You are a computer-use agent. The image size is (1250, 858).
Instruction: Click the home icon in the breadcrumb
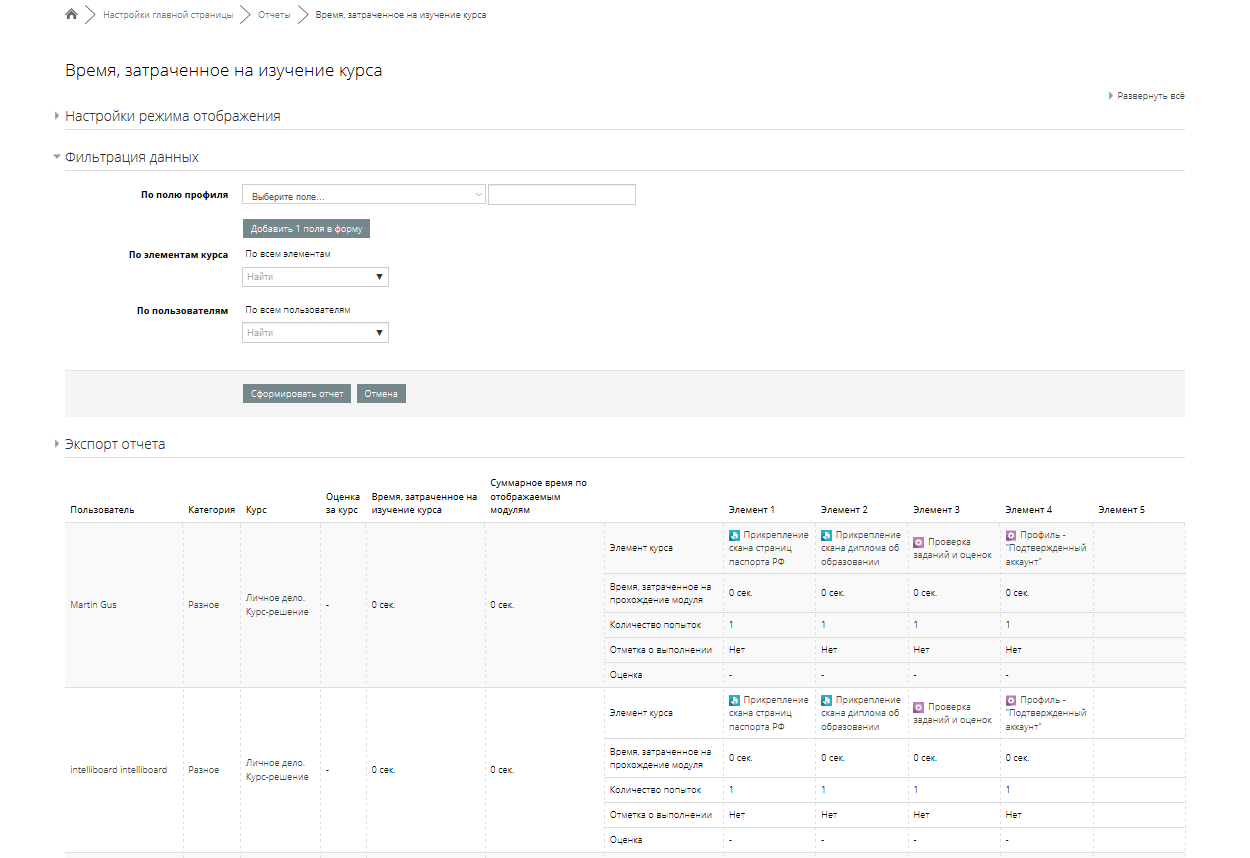(x=71, y=15)
